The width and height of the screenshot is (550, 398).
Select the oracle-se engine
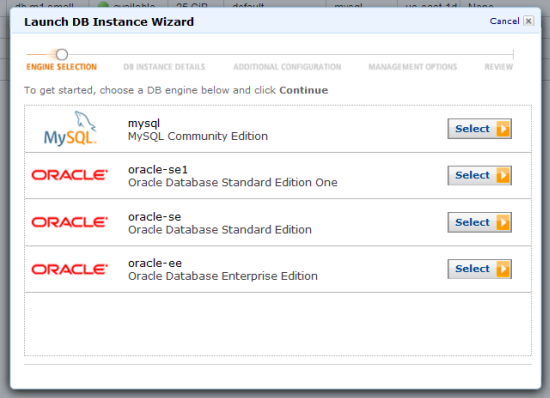(479, 222)
